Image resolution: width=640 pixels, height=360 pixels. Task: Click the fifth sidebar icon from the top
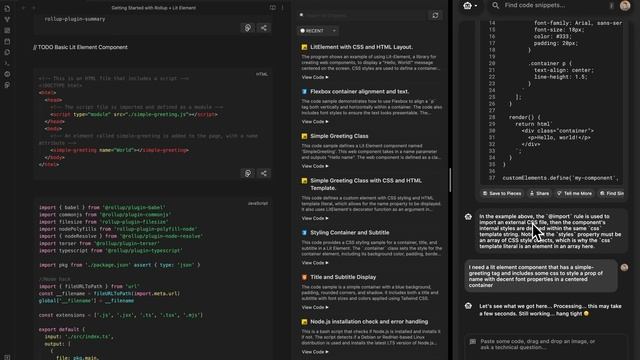pos(7,52)
